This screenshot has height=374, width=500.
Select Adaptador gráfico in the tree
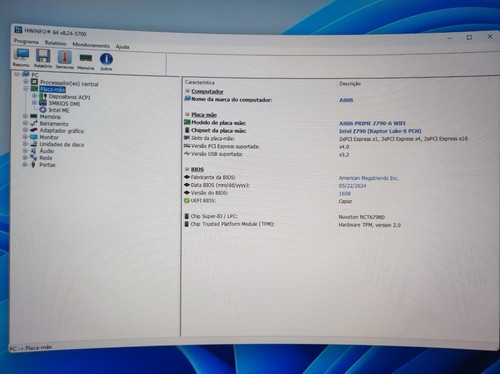click(62, 131)
